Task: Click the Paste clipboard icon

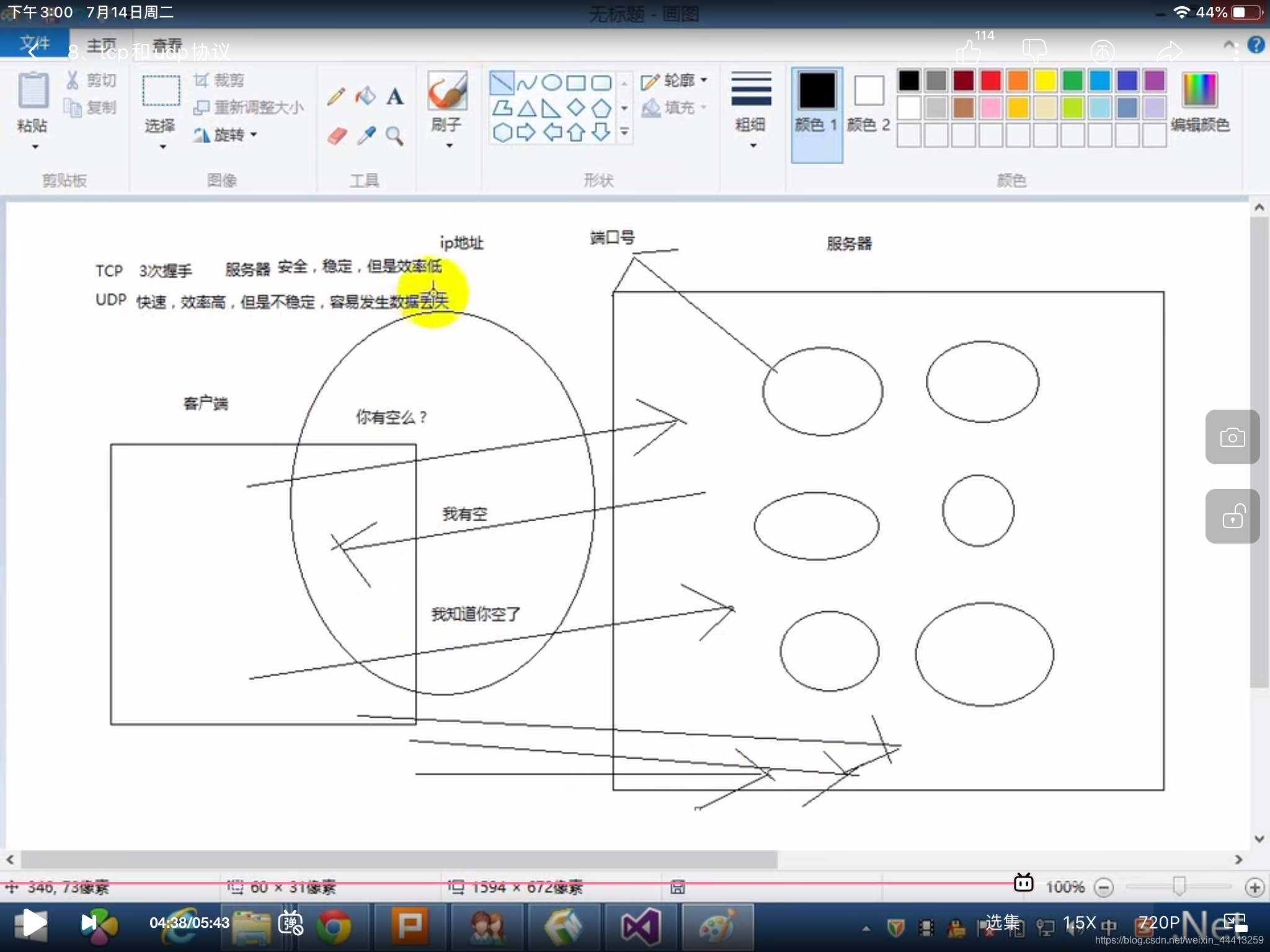Action: (x=33, y=90)
